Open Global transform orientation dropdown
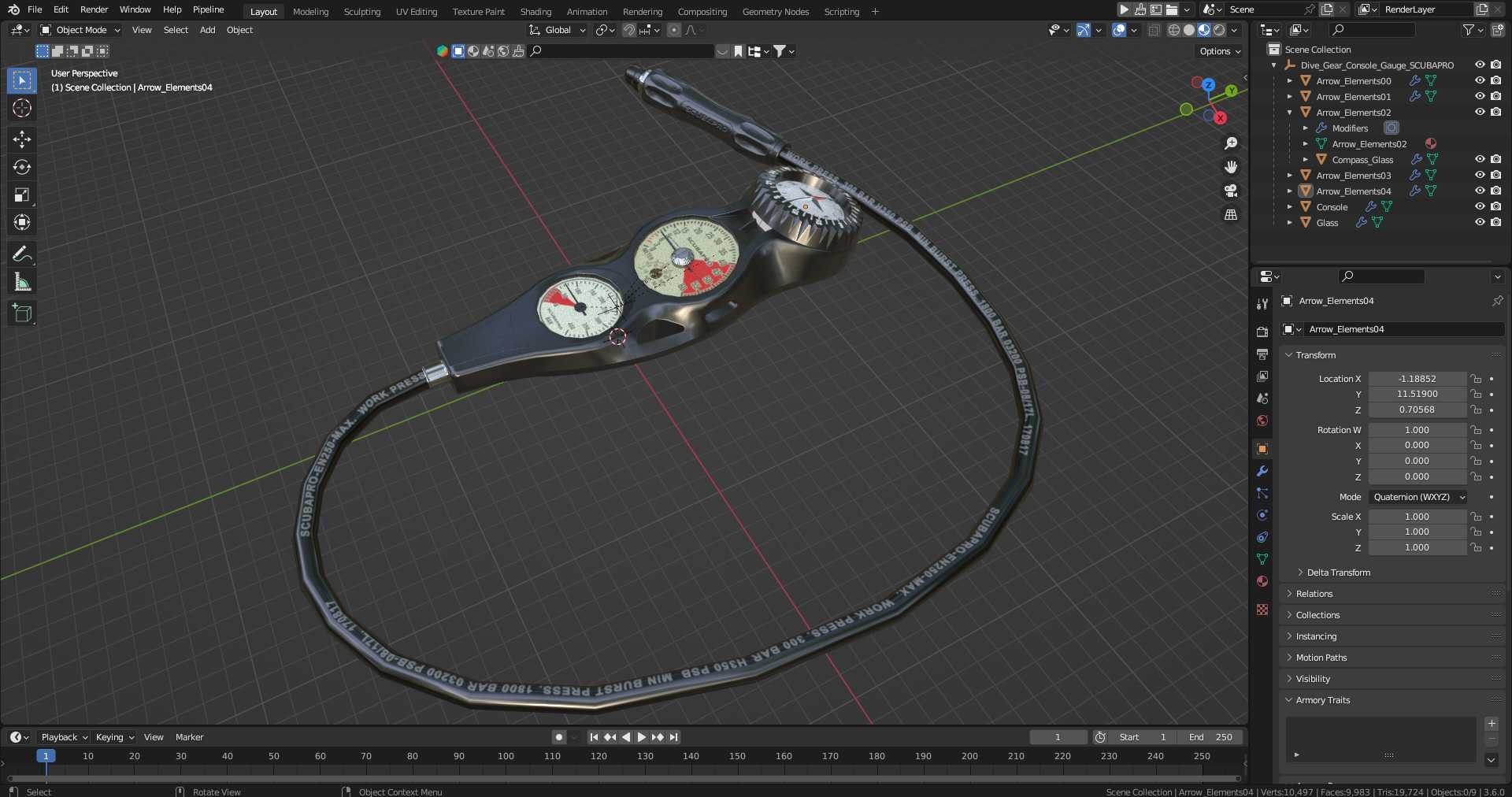This screenshot has width=1512, height=797. coord(558,30)
